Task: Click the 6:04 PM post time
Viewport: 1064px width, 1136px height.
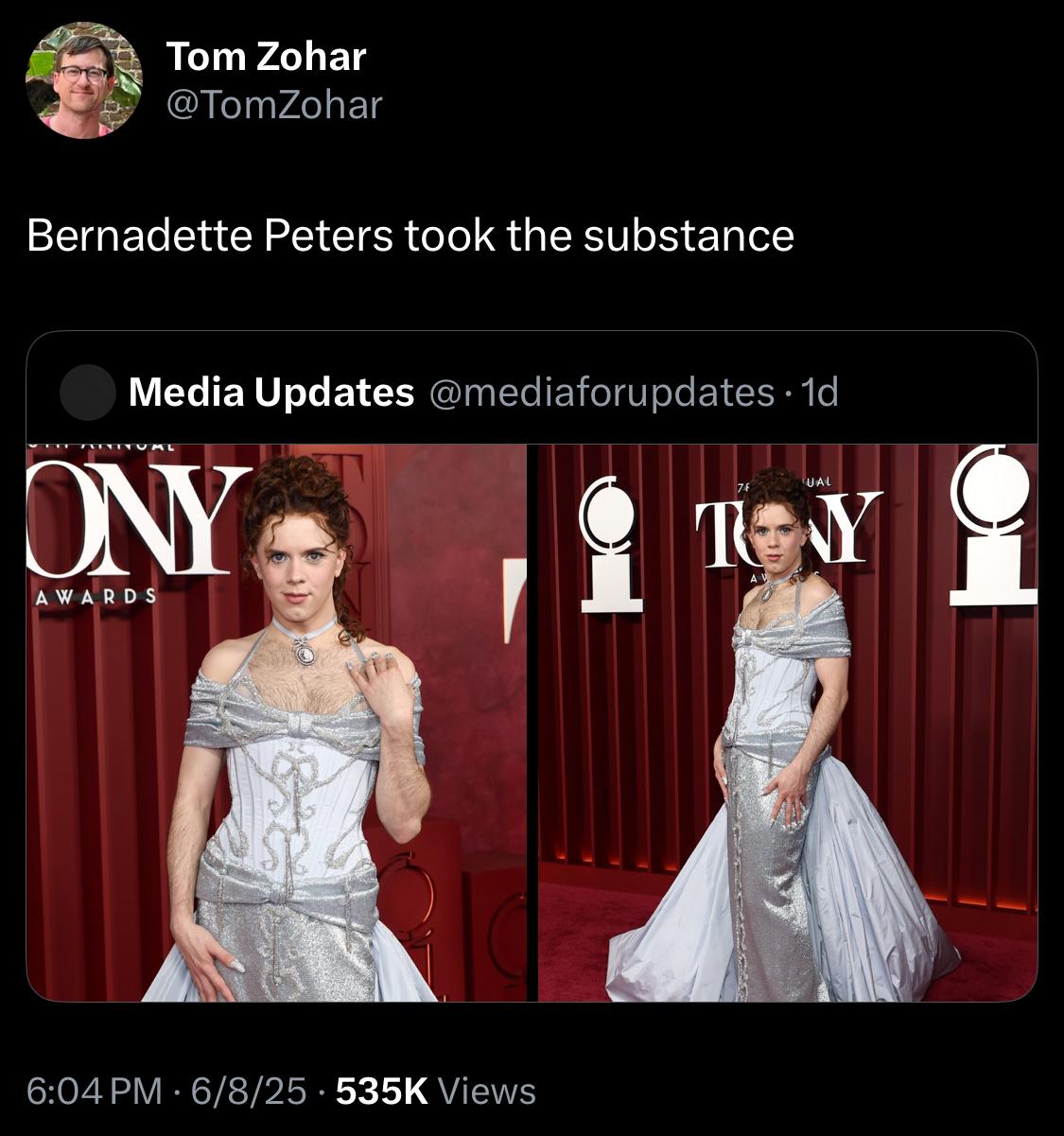Action: [94, 1091]
